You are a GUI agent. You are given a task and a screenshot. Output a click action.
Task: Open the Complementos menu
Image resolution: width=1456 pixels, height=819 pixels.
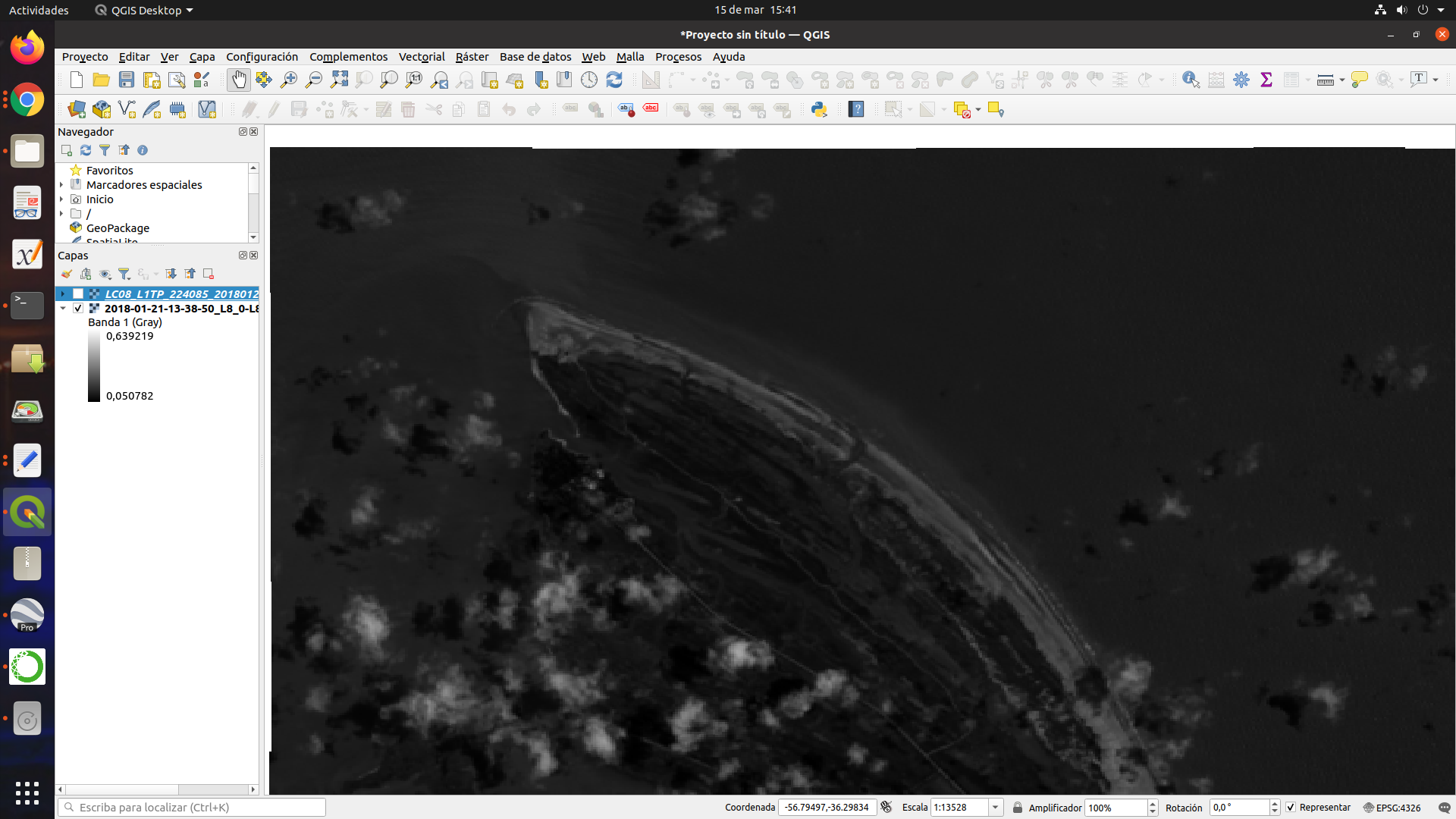coord(348,57)
